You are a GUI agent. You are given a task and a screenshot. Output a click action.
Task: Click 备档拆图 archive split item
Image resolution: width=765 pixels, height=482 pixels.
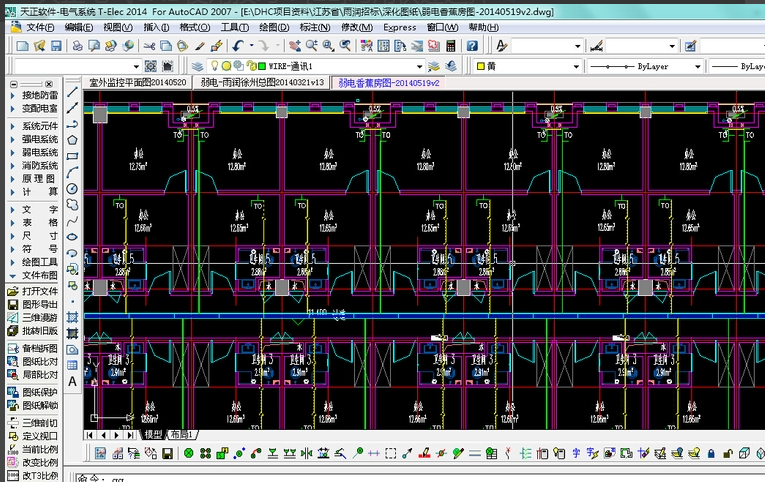tap(33, 348)
